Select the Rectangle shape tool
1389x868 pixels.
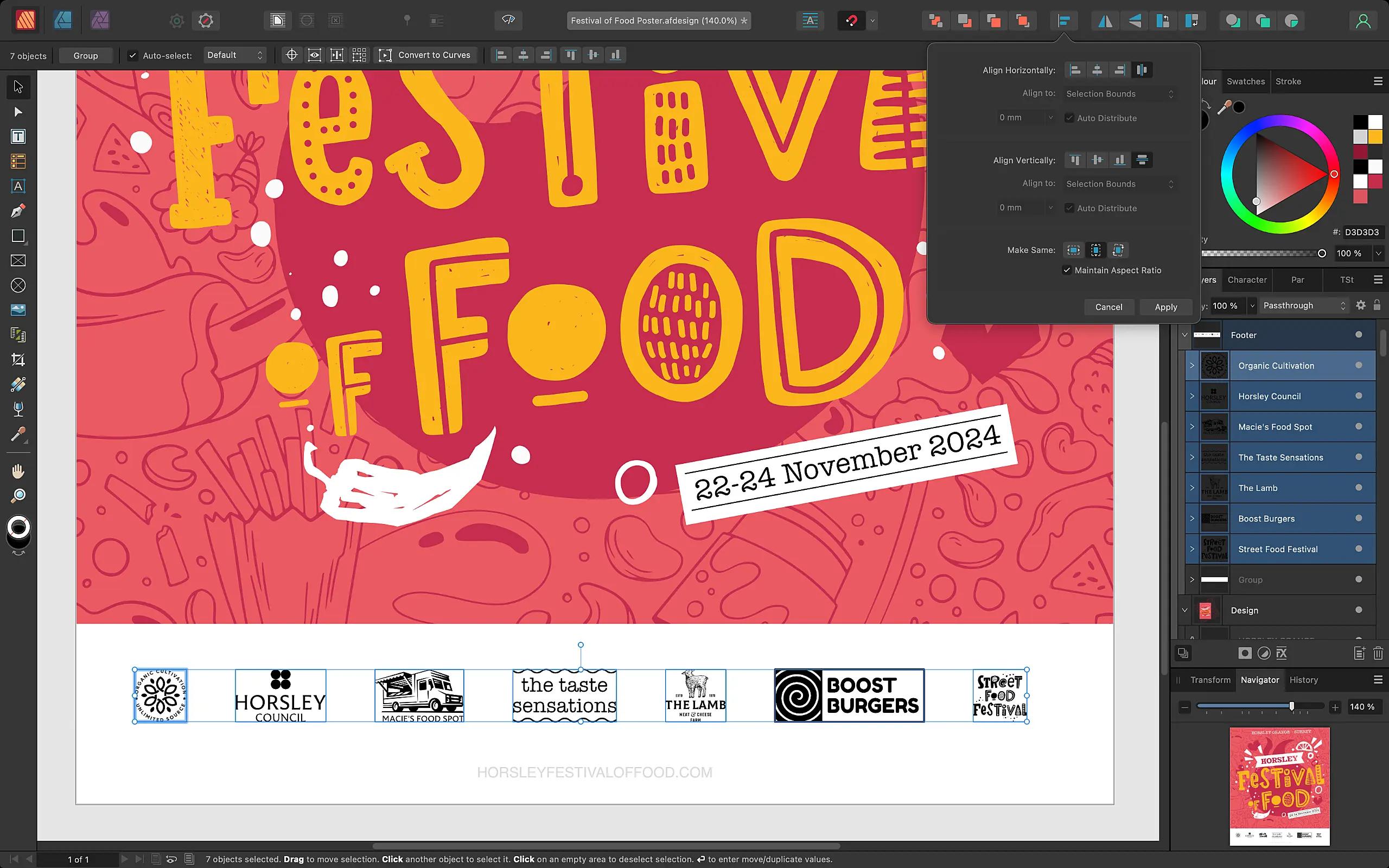click(x=18, y=236)
